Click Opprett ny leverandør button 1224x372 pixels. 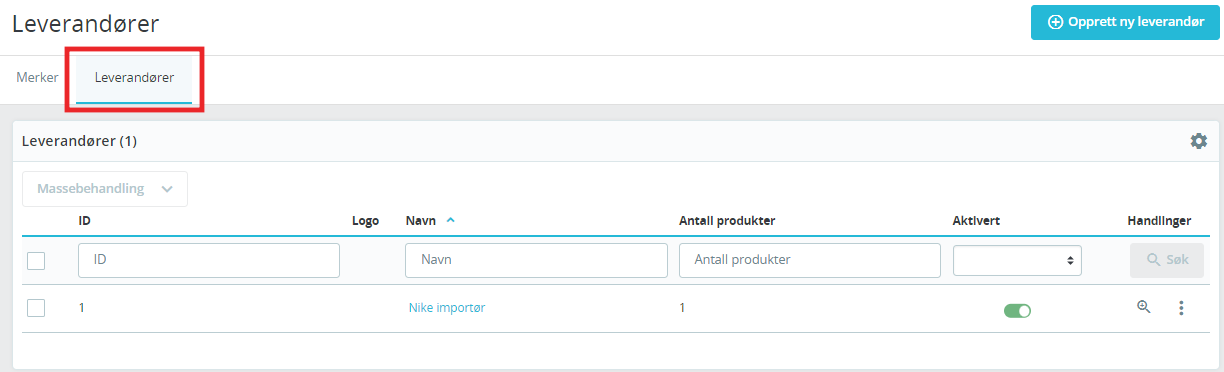pyautogui.click(x=1126, y=22)
